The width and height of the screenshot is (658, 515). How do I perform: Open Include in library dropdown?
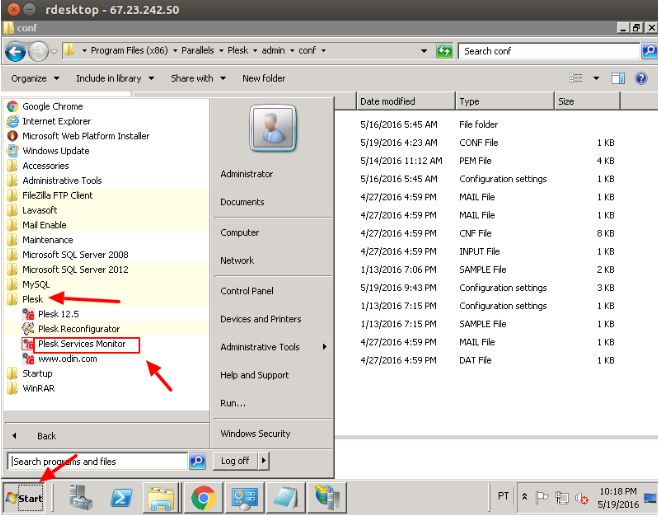point(115,78)
